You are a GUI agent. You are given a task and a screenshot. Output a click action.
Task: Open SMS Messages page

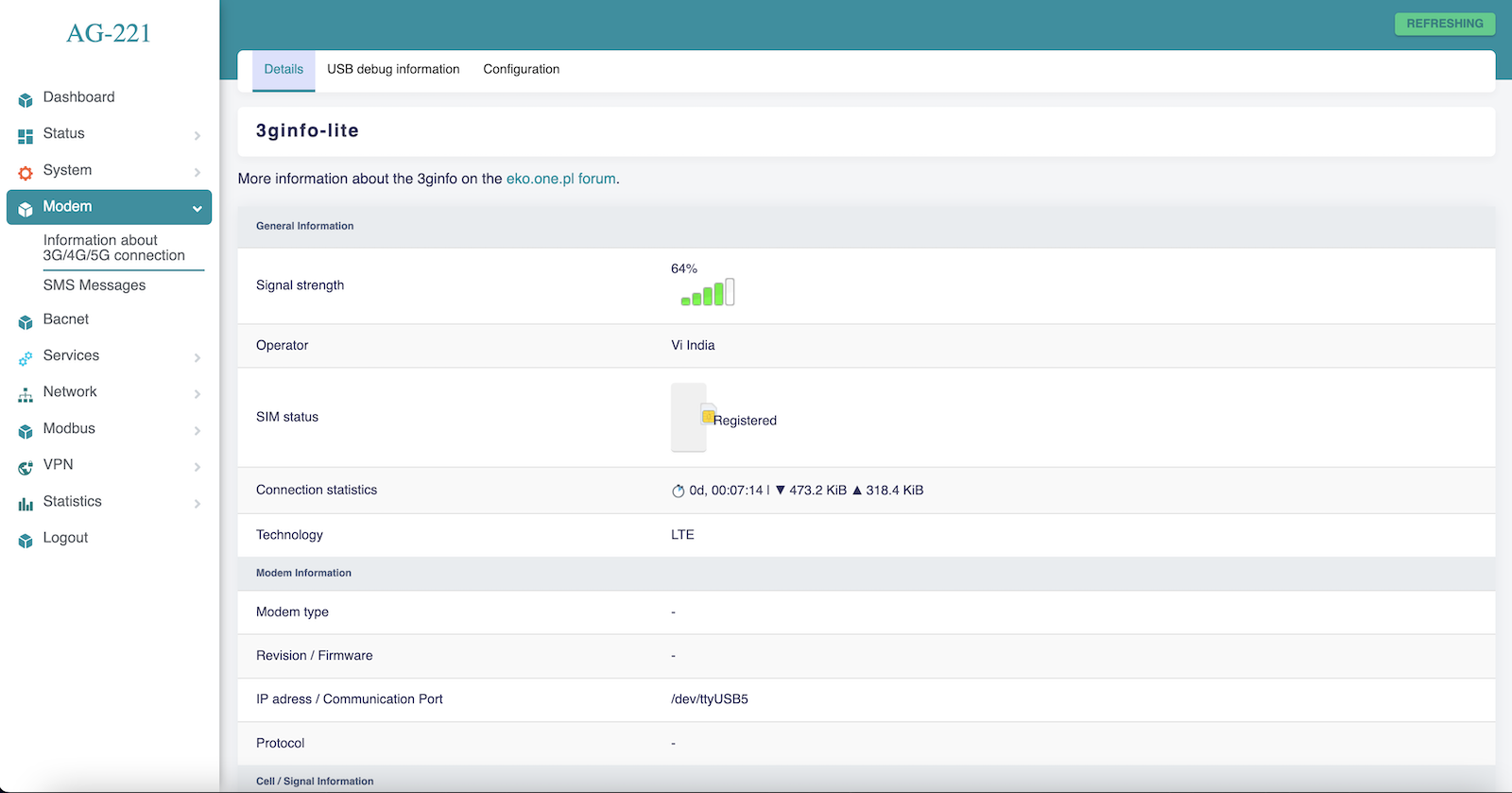(x=94, y=285)
